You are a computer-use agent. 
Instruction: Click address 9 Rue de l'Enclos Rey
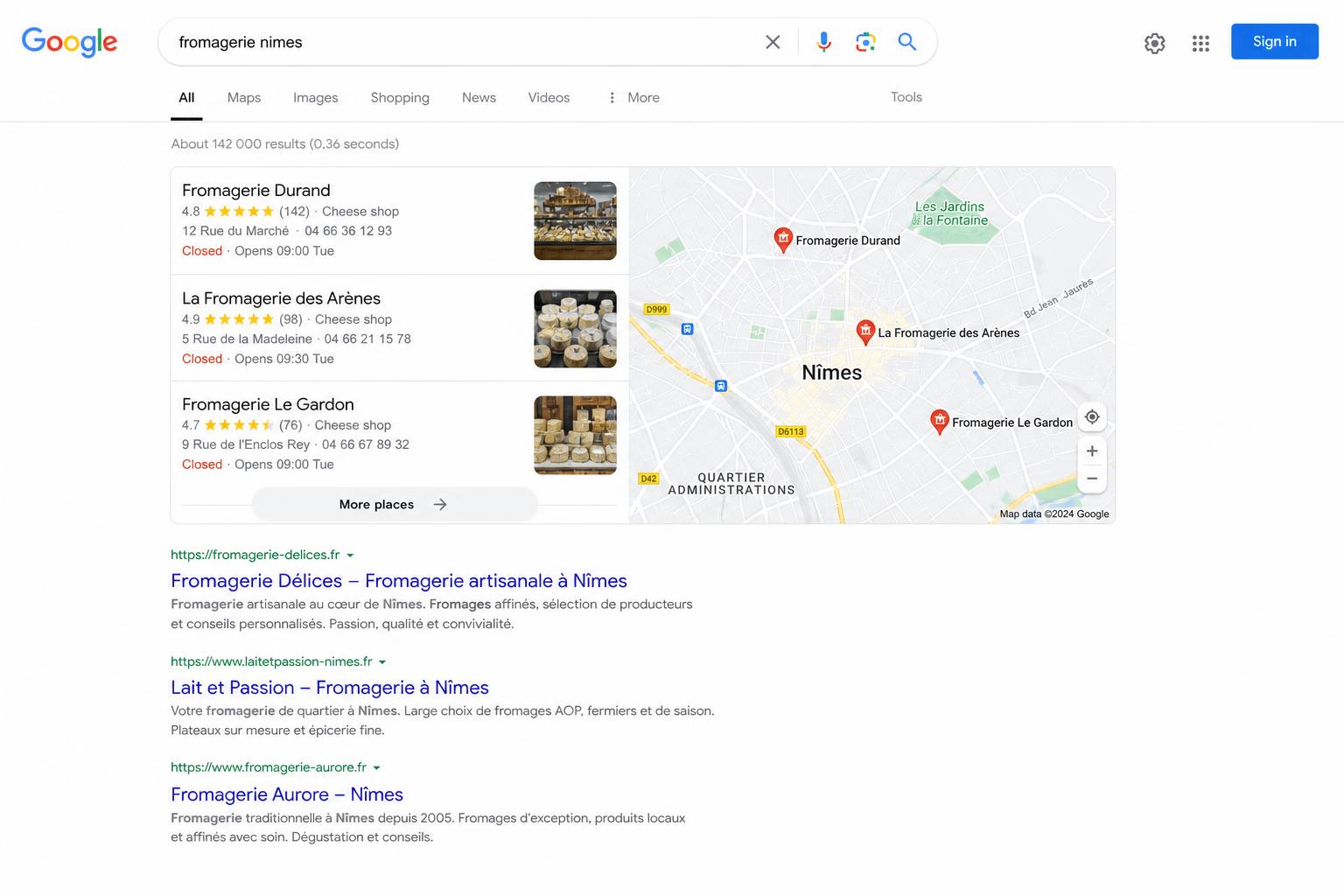pyautogui.click(x=246, y=444)
